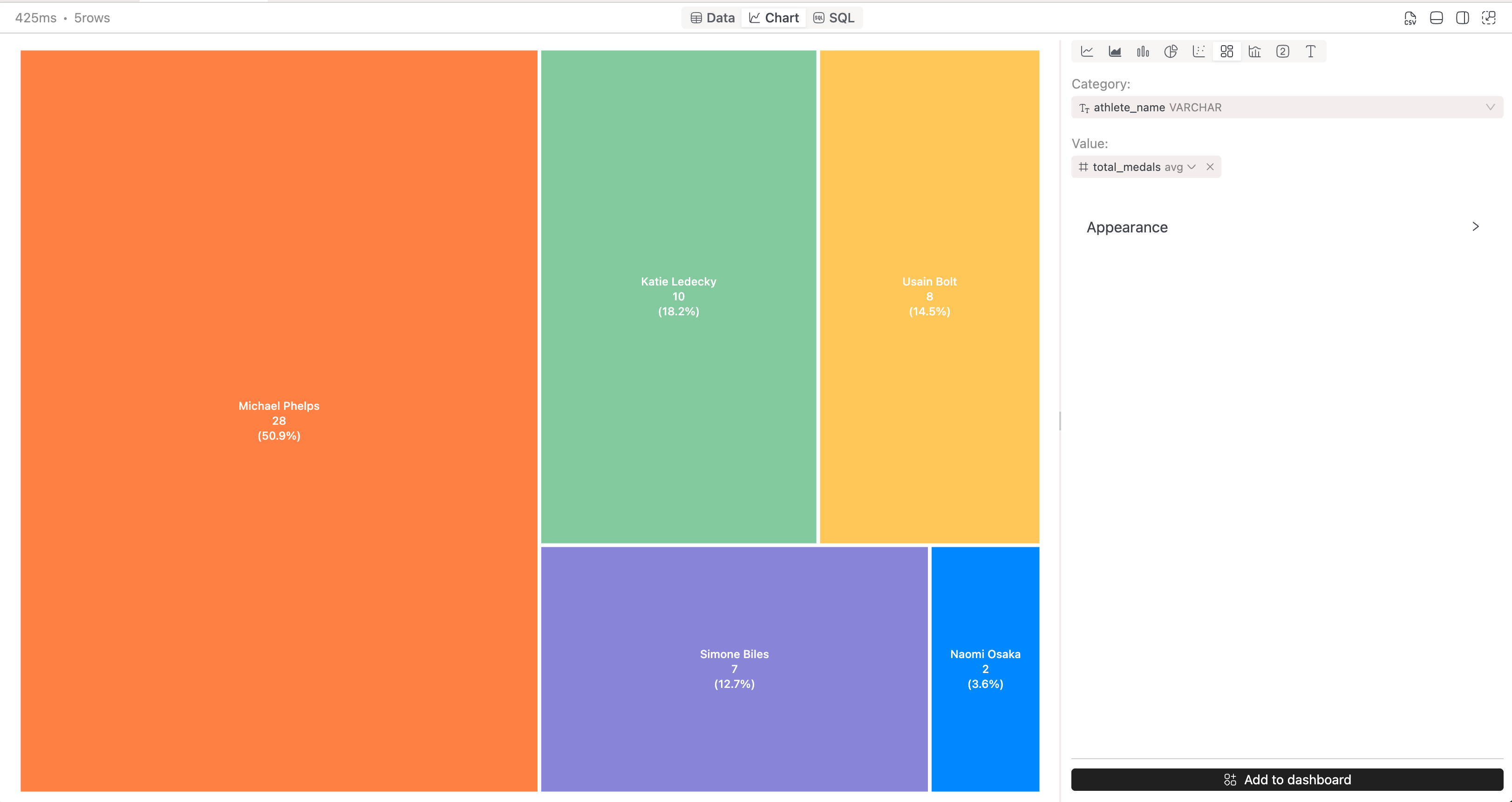Toggle the side-by-side panel layout
This screenshot has height=802, width=1512.
pyautogui.click(x=1462, y=18)
